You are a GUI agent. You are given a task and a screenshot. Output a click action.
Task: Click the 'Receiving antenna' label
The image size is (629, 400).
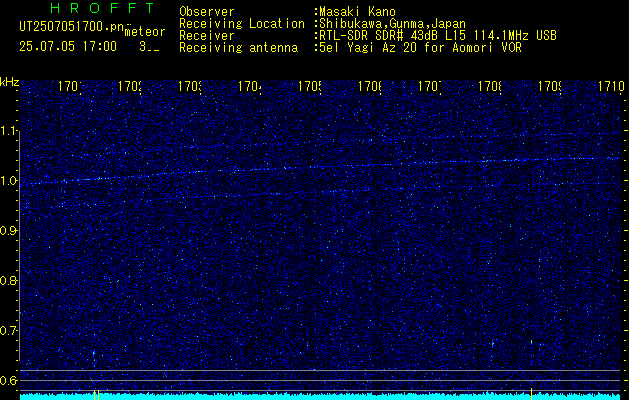pos(238,48)
